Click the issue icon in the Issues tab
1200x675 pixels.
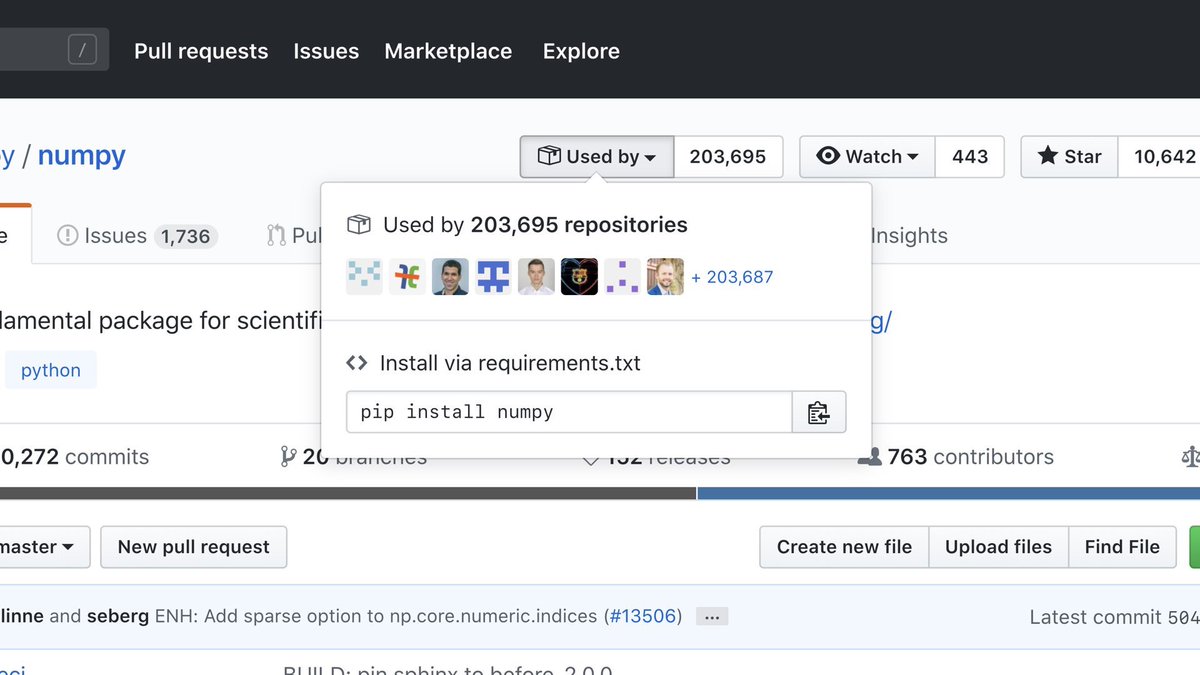[x=67, y=236]
